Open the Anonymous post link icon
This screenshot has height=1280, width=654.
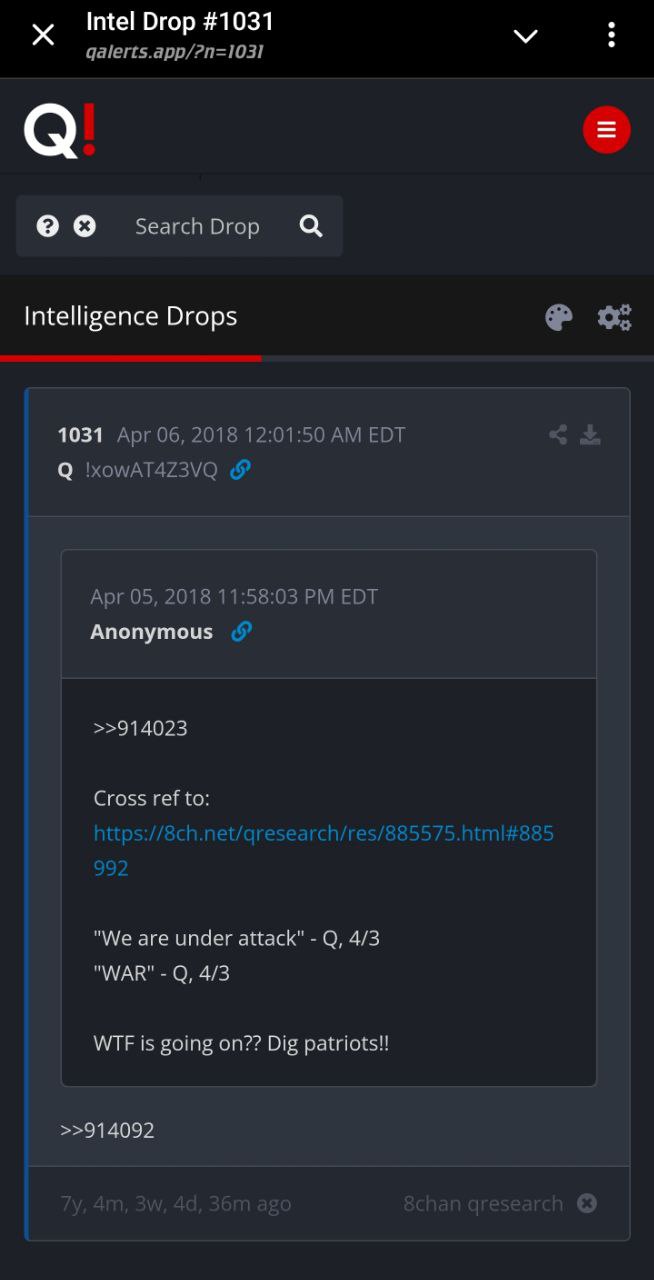(x=241, y=632)
